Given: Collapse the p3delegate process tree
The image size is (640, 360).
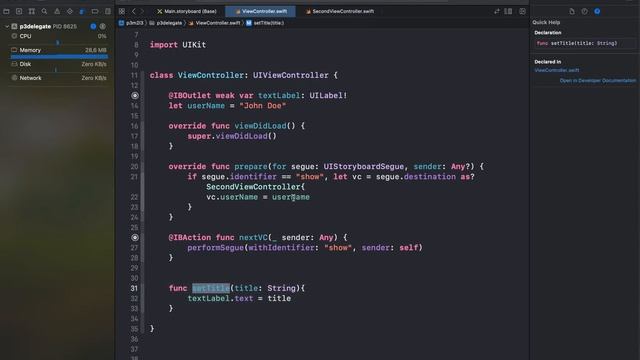Looking at the screenshot, I should pyautogui.click(x=7, y=26).
